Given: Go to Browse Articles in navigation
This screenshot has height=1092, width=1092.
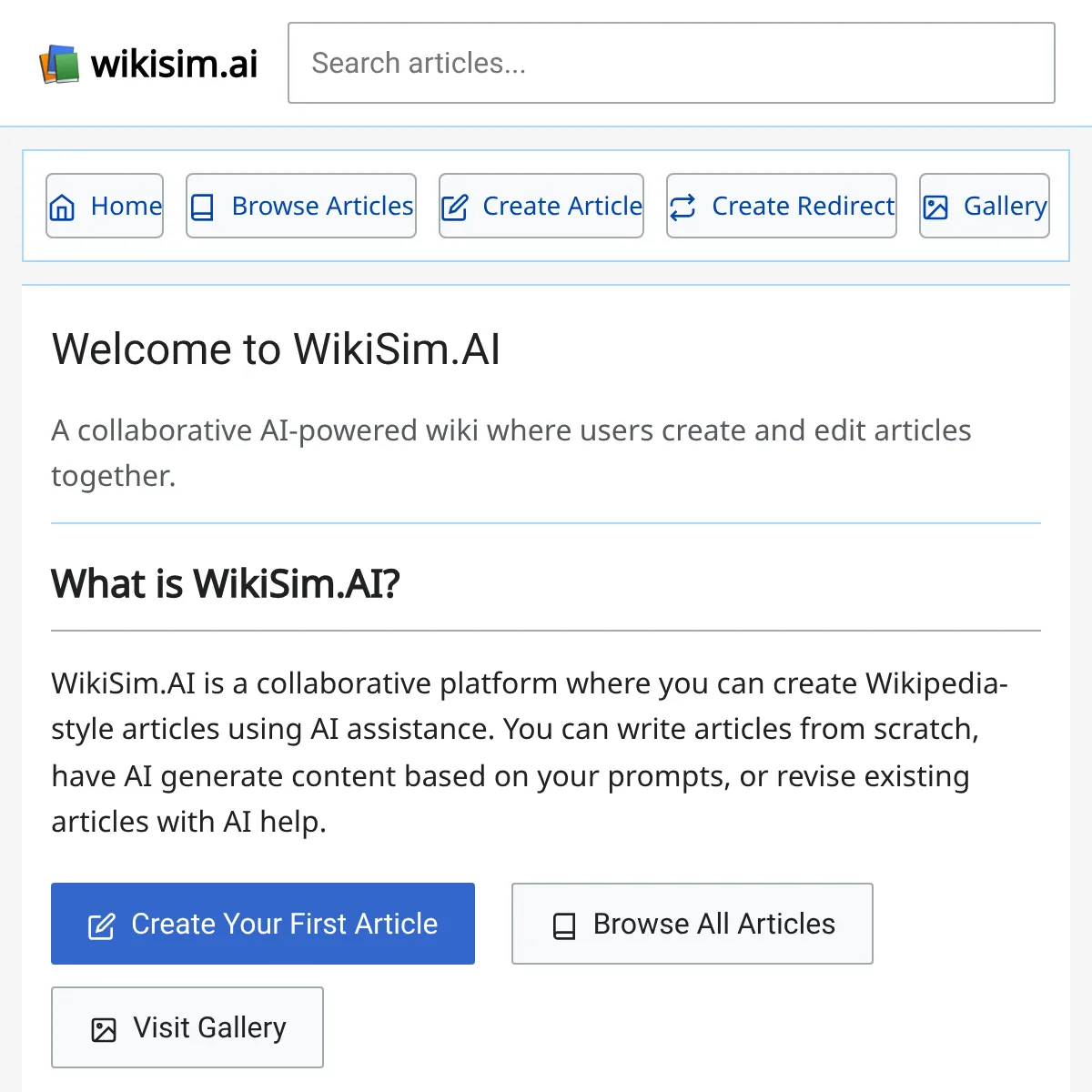Looking at the screenshot, I should (x=301, y=206).
